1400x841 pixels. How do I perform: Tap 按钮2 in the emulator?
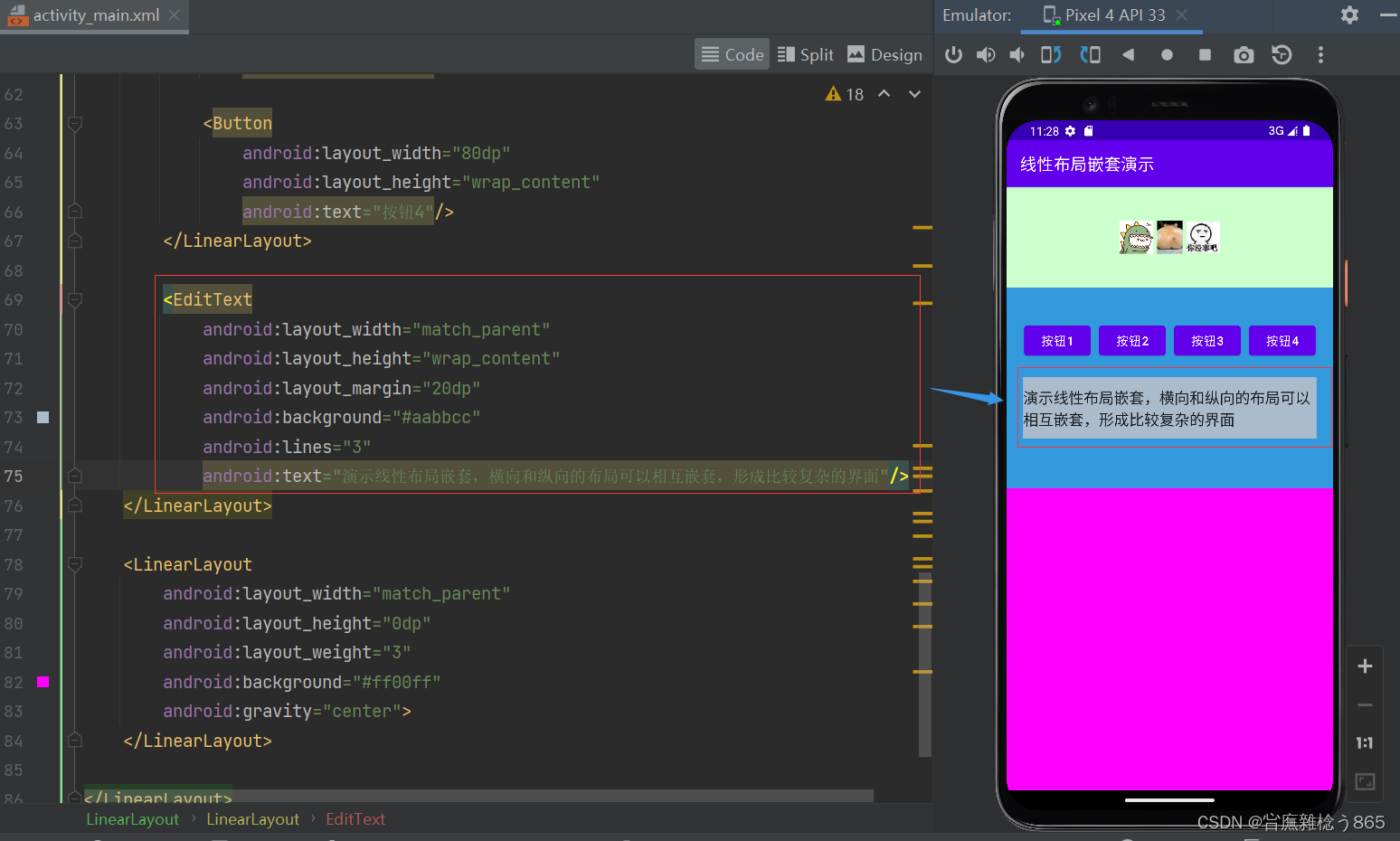(x=1132, y=341)
